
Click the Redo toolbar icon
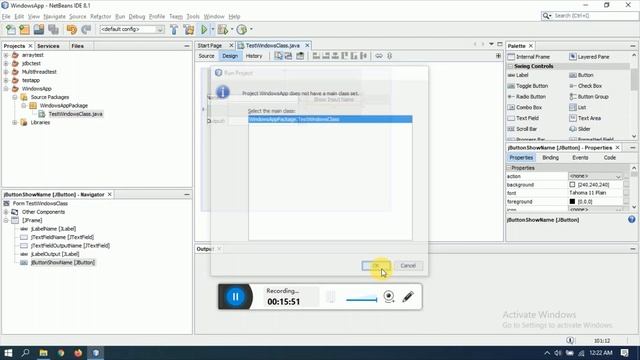[86, 29]
